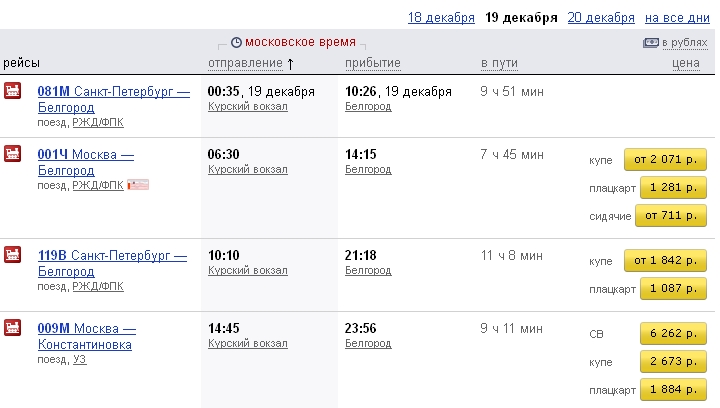The image size is (720, 408).
Task: Click the banknote currency icon
Action: tap(651, 43)
